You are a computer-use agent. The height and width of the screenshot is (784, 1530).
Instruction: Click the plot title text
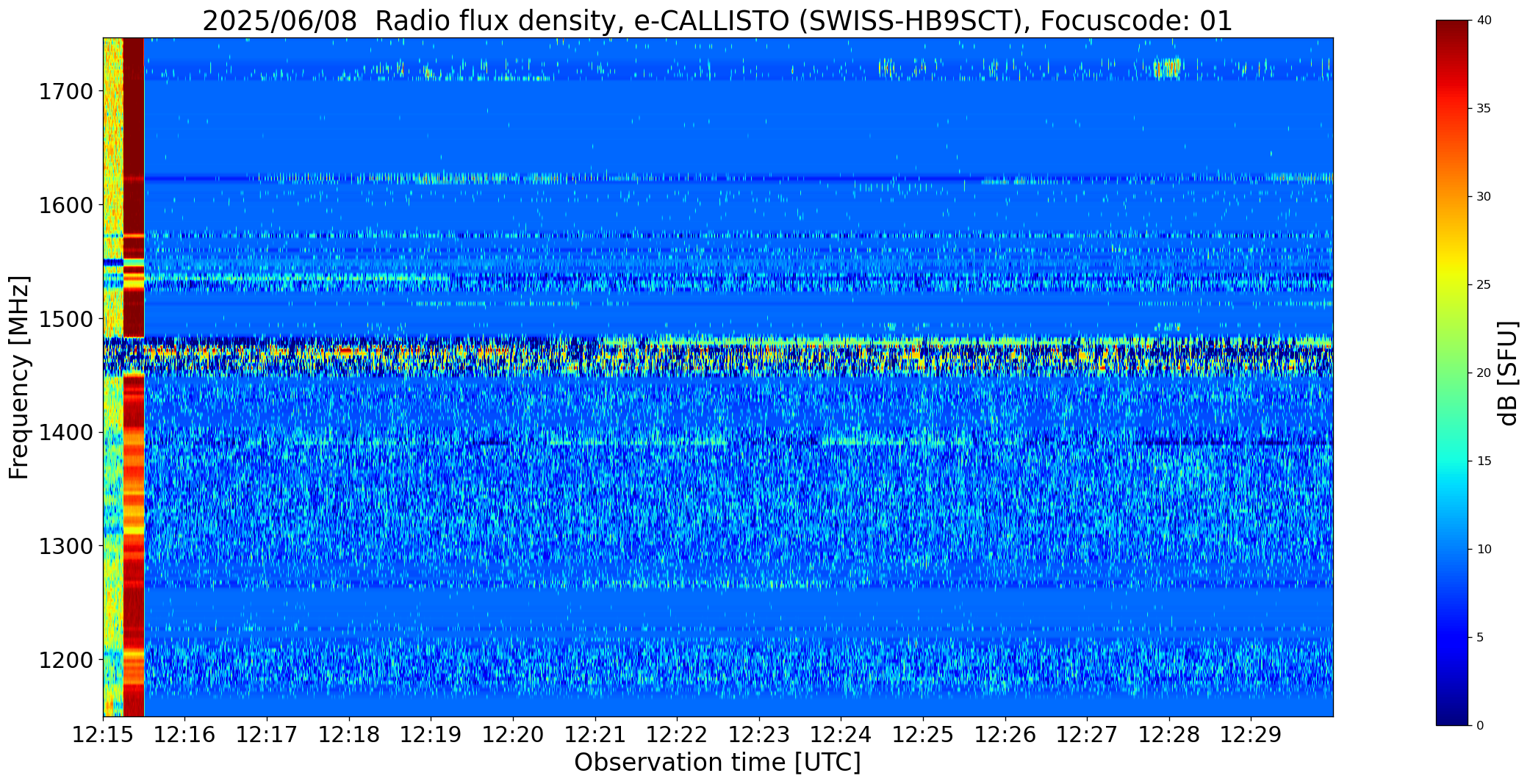click(717, 21)
